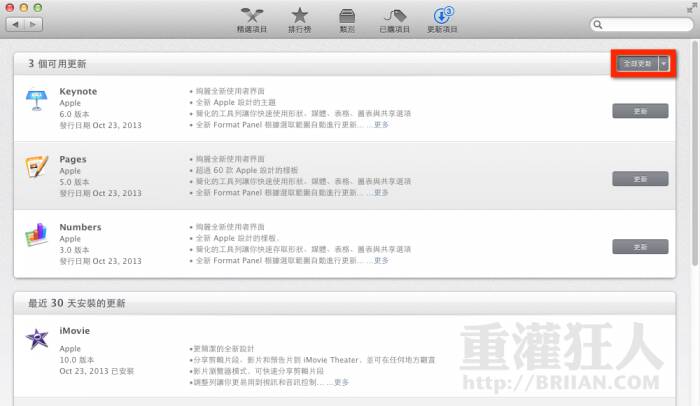Viewport: 700px width, 406px height.
Task: Click Apple developer name under Keynote
Action: (70, 103)
